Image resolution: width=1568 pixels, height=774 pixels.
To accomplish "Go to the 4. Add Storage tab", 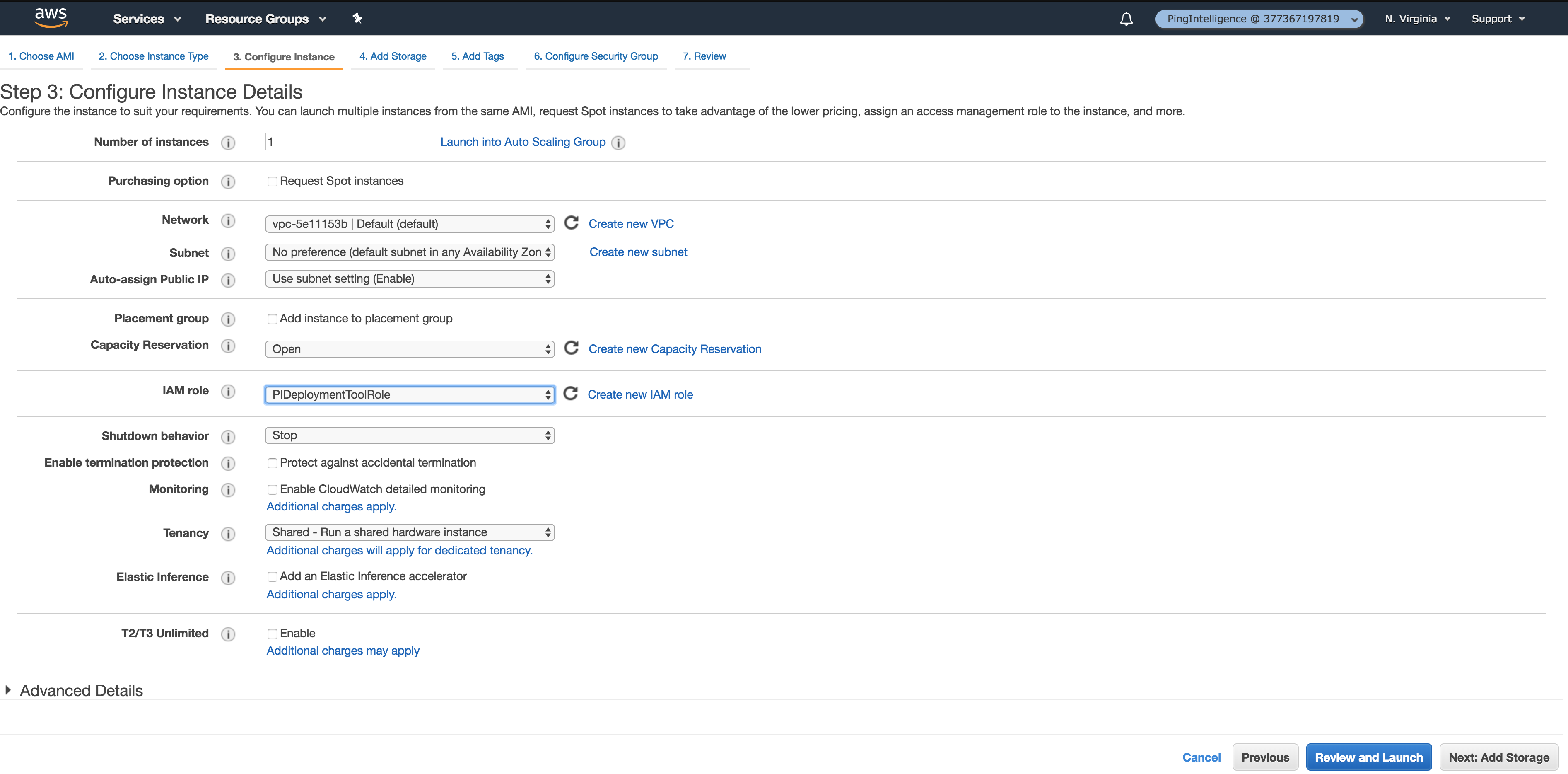I will click(x=393, y=56).
